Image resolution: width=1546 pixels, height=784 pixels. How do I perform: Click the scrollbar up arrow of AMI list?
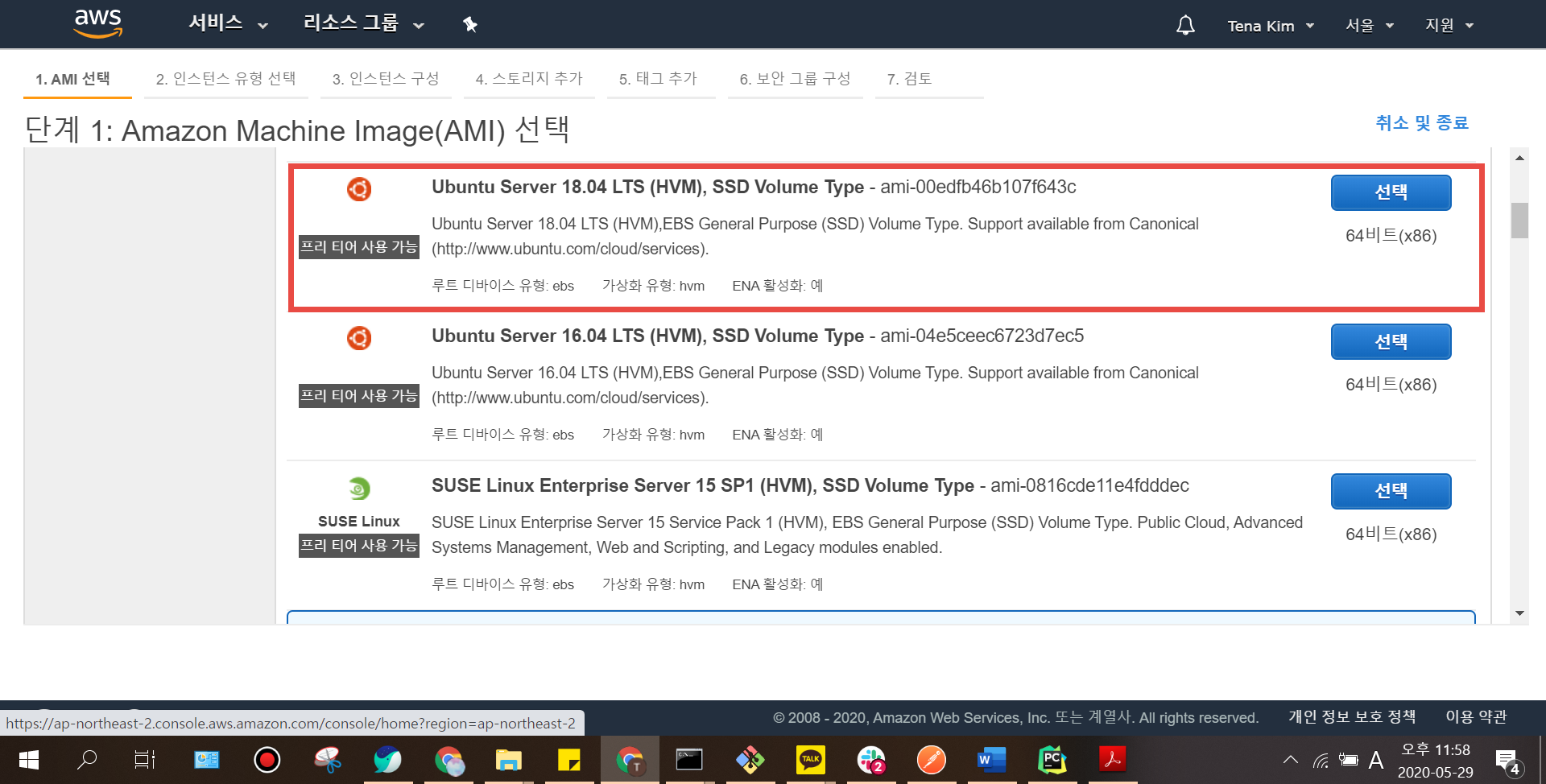pyautogui.click(x=1519, y=158)
